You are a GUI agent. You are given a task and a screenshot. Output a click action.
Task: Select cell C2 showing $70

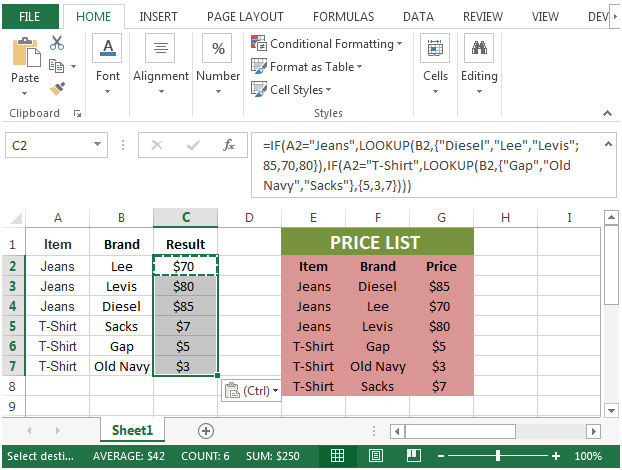[x=185, y=266]
